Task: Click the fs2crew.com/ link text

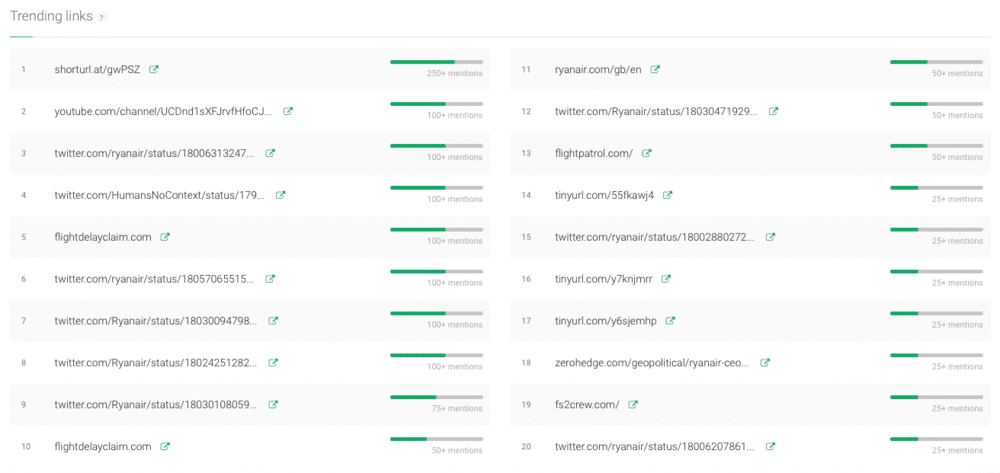Action: pos(587,404)
